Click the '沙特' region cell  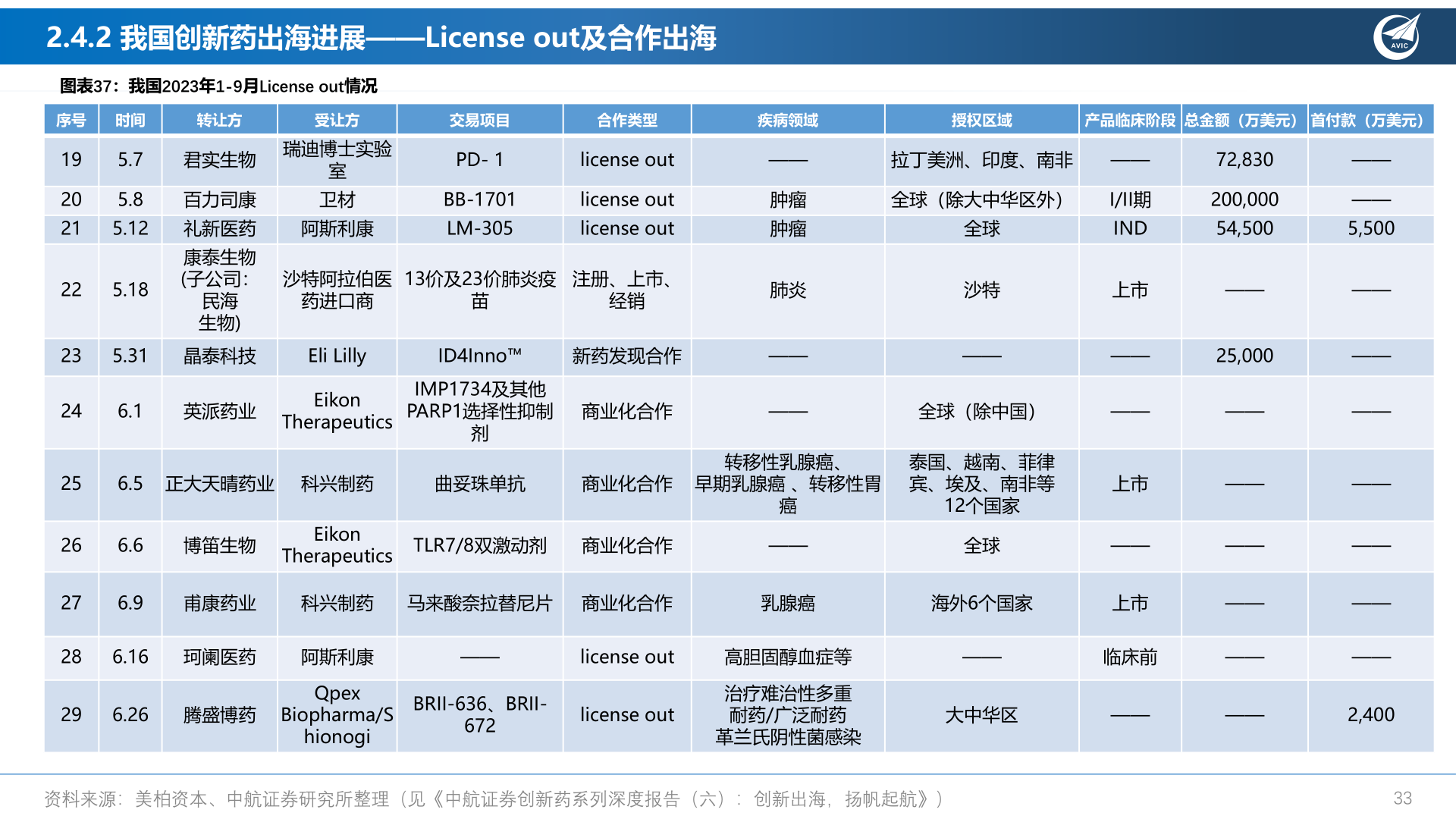[x=982, y=290]
